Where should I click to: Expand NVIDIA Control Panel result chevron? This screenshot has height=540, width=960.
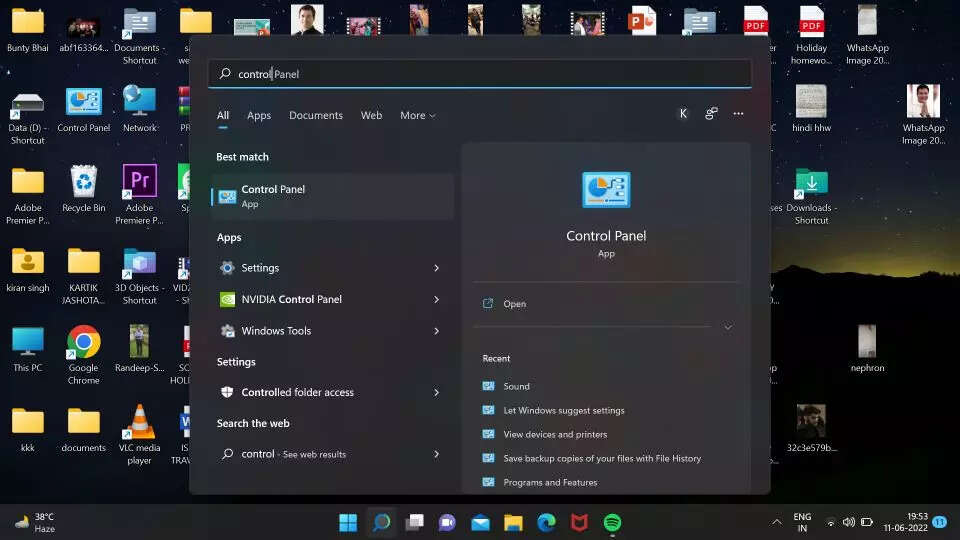(x=437, y=299)
